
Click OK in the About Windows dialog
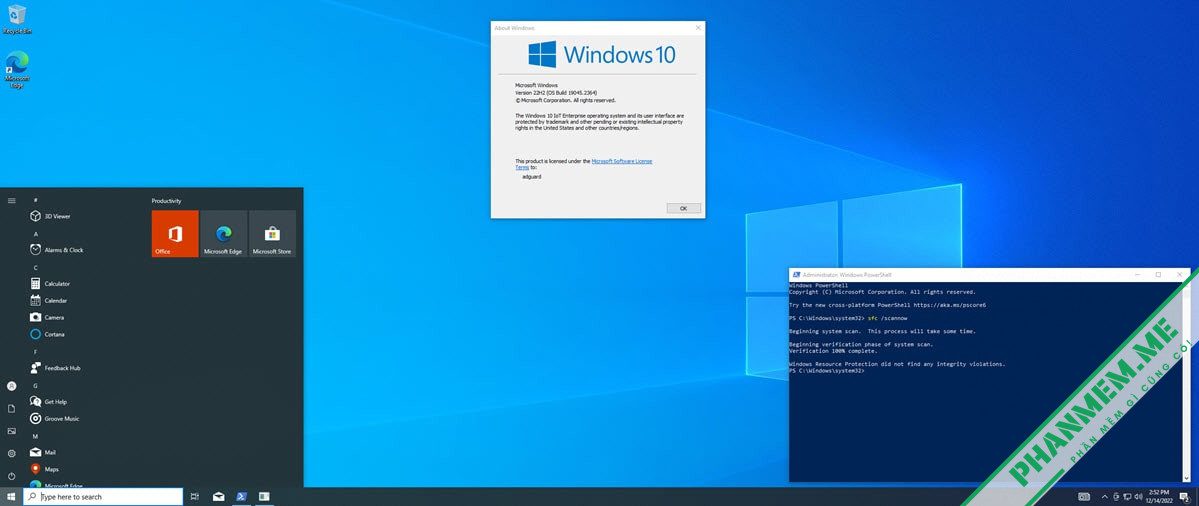(683, 208)
